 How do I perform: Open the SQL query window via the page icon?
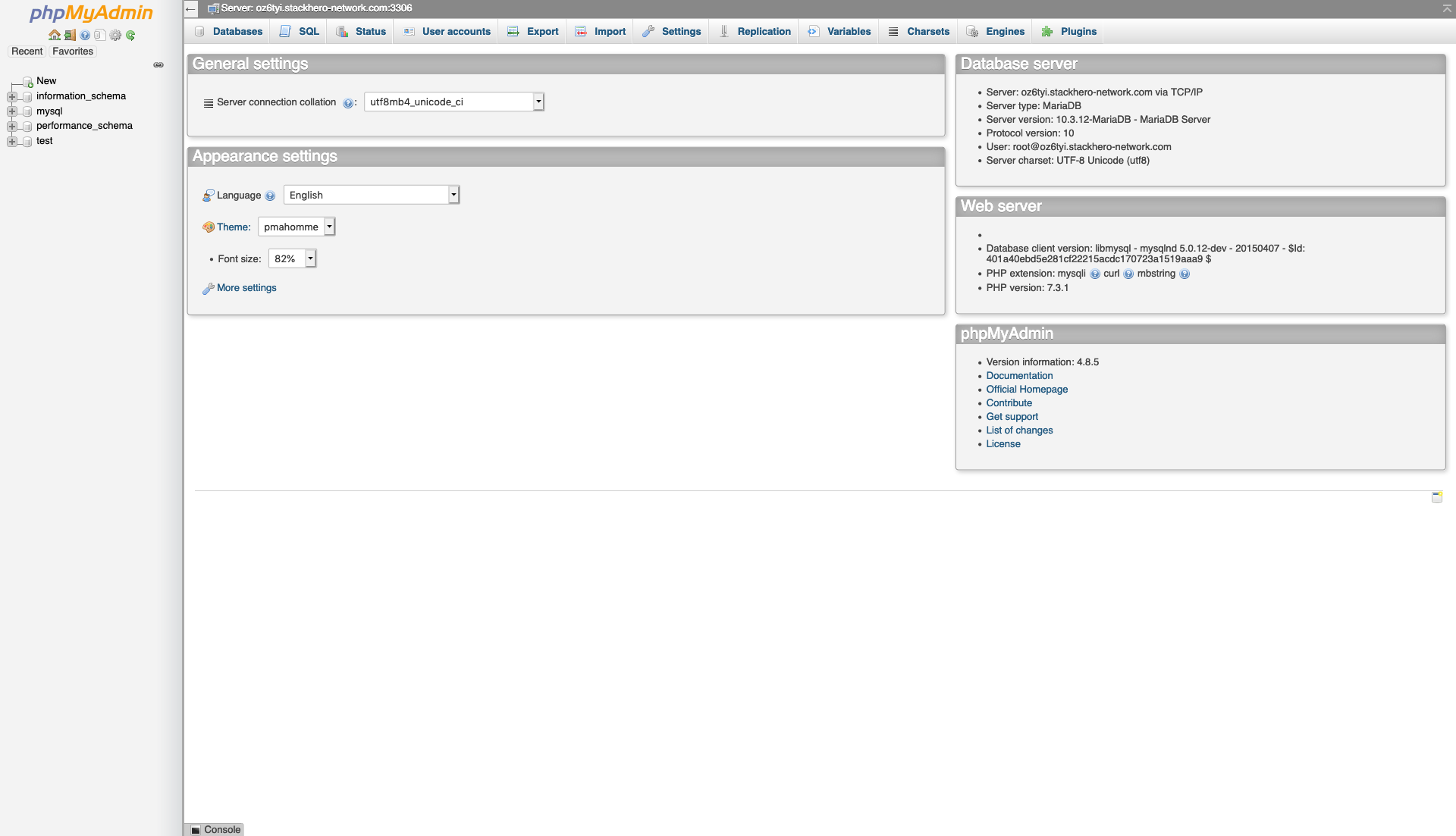click(x=100, y=35)
